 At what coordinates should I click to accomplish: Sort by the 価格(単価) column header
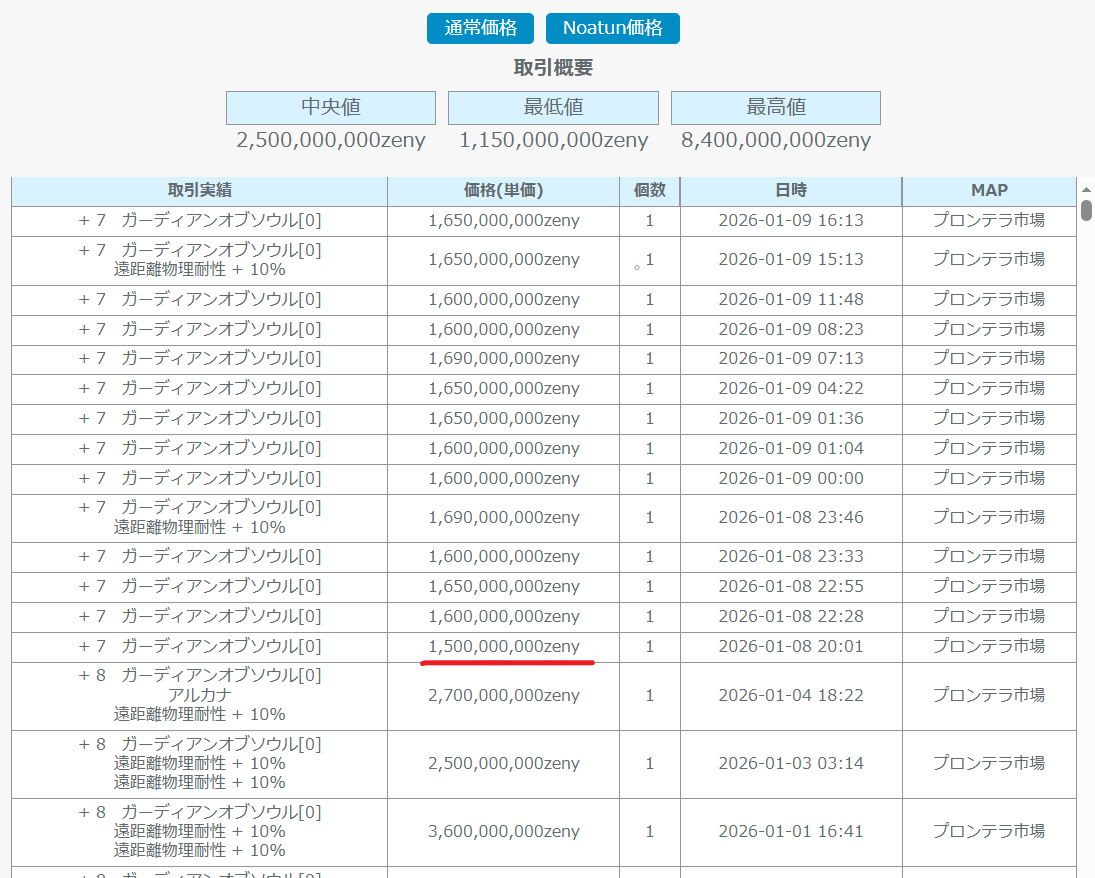pos(503,191)
